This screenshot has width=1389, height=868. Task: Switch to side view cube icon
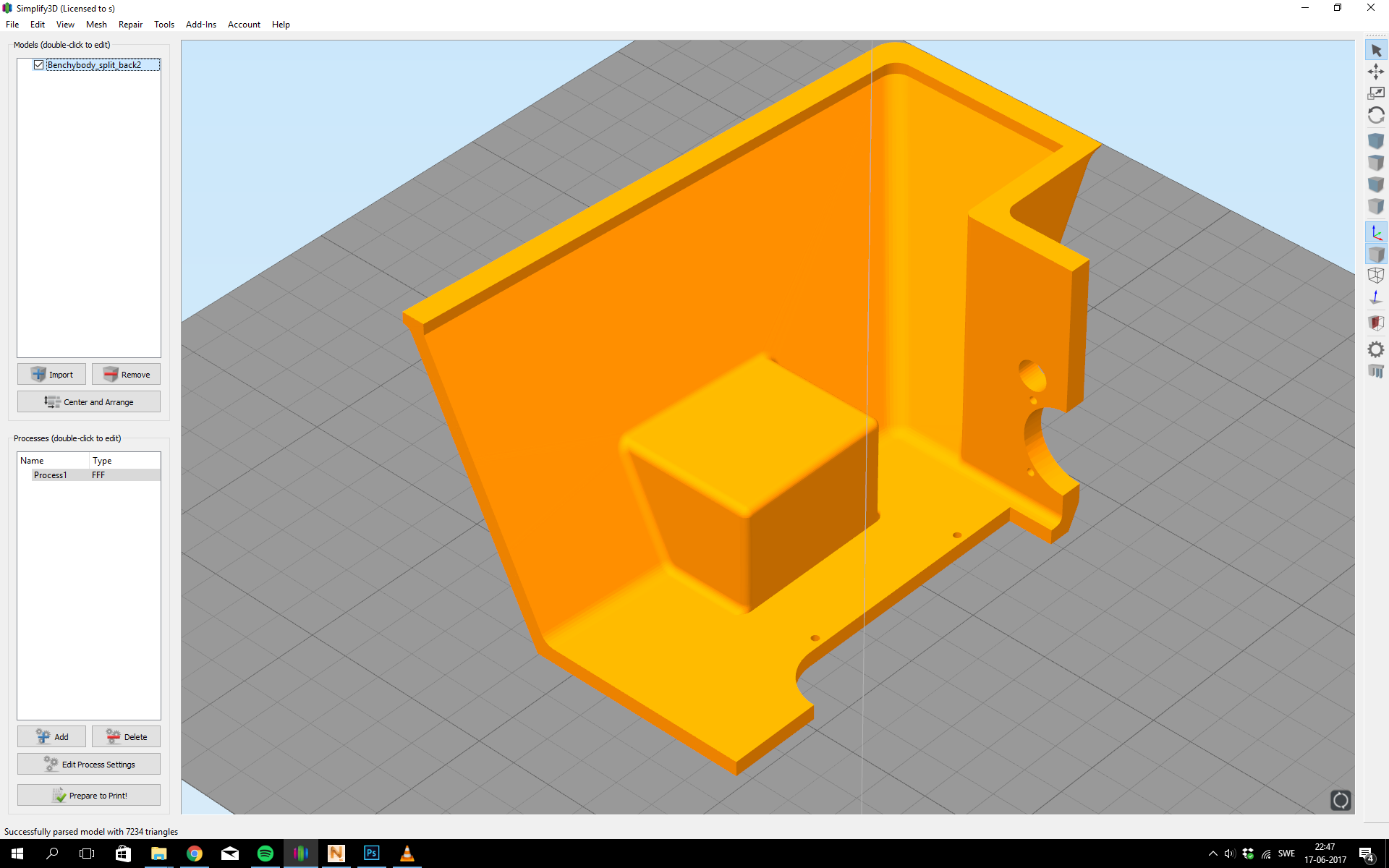pos(1376,206)
